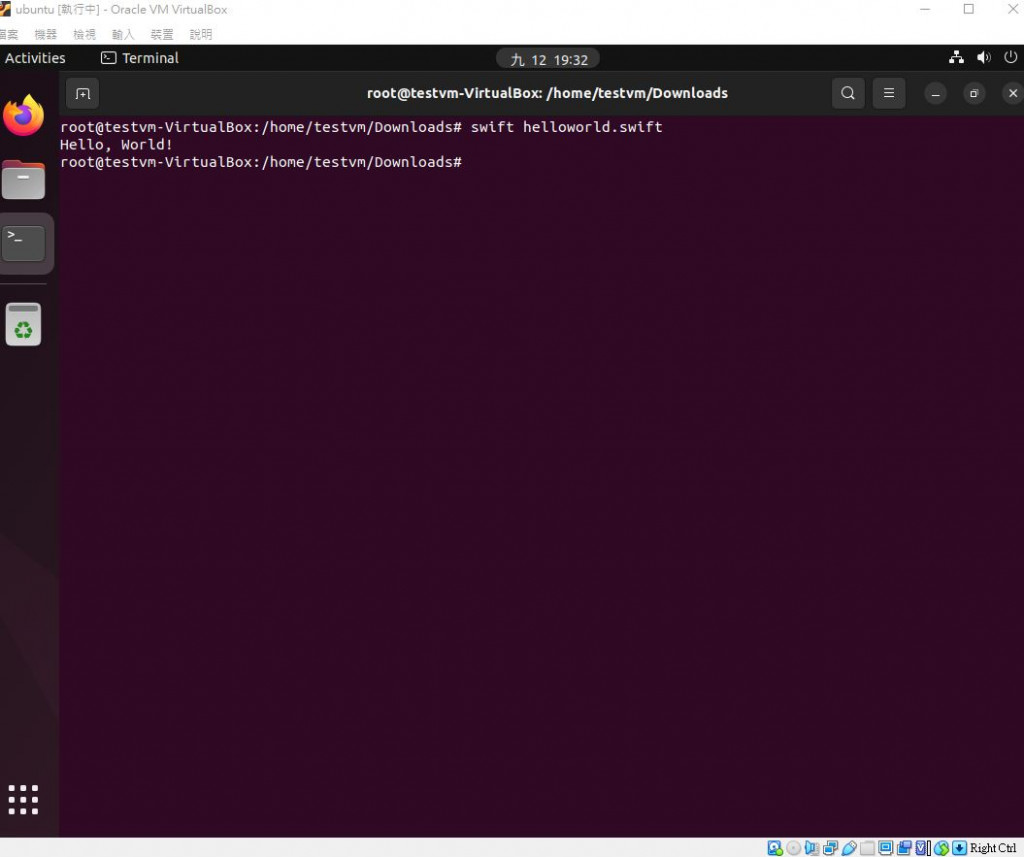Open the VirtualBox 裝置 menu
This screenshot has height=857, width=1024.
[x=162, y=35]
